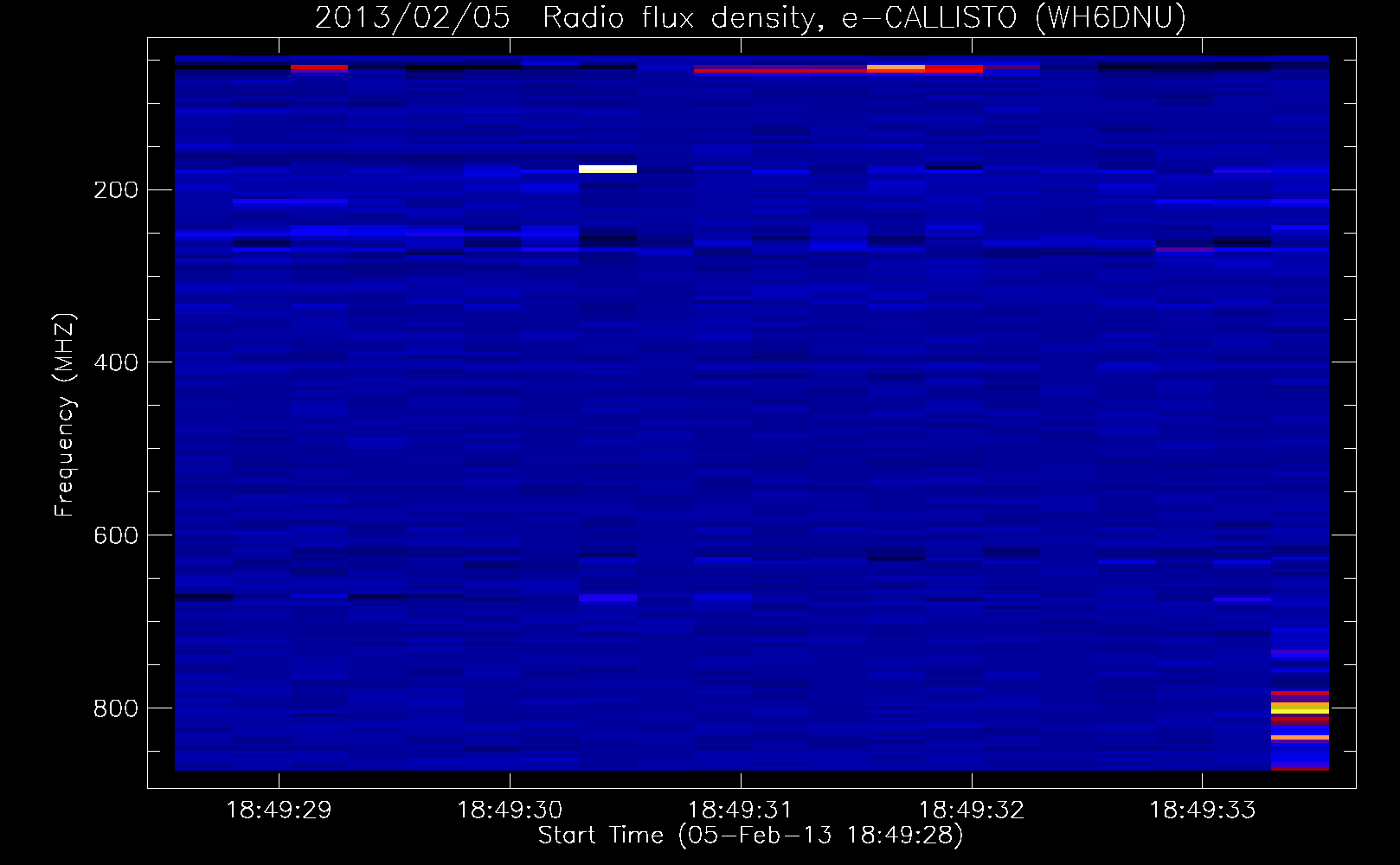Click the yellow-red burst near 800 MHz
Image resolution: width=1400 pixels, height=865 pixels.
coord(1300,708)
